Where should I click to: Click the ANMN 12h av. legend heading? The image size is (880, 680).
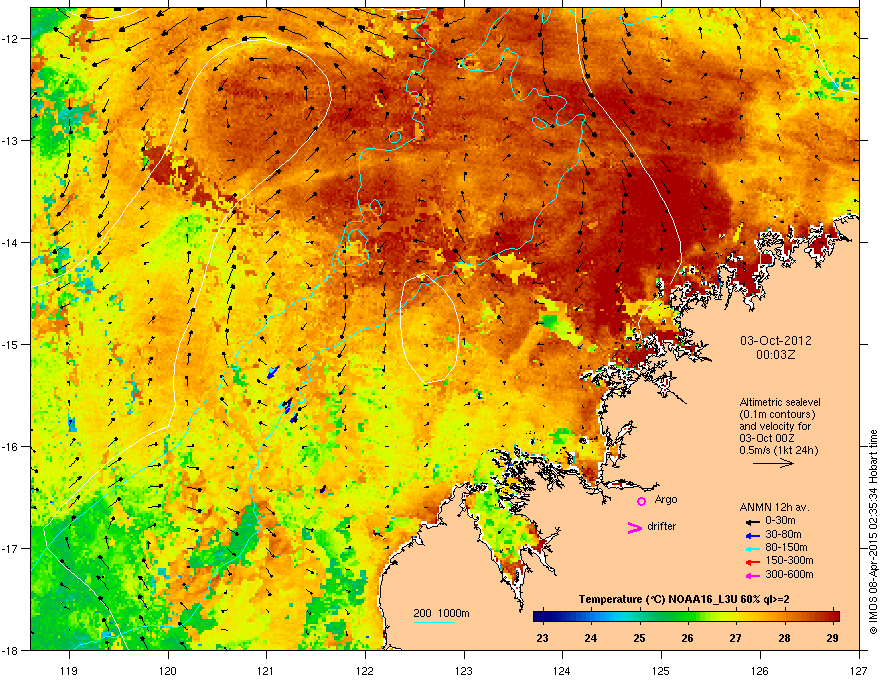pos(774,506)
